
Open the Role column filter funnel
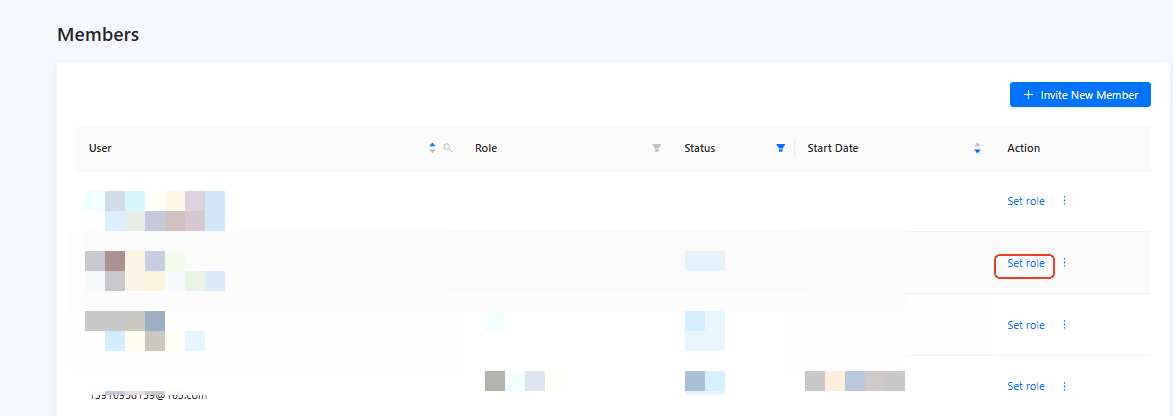tap(657, 148)
